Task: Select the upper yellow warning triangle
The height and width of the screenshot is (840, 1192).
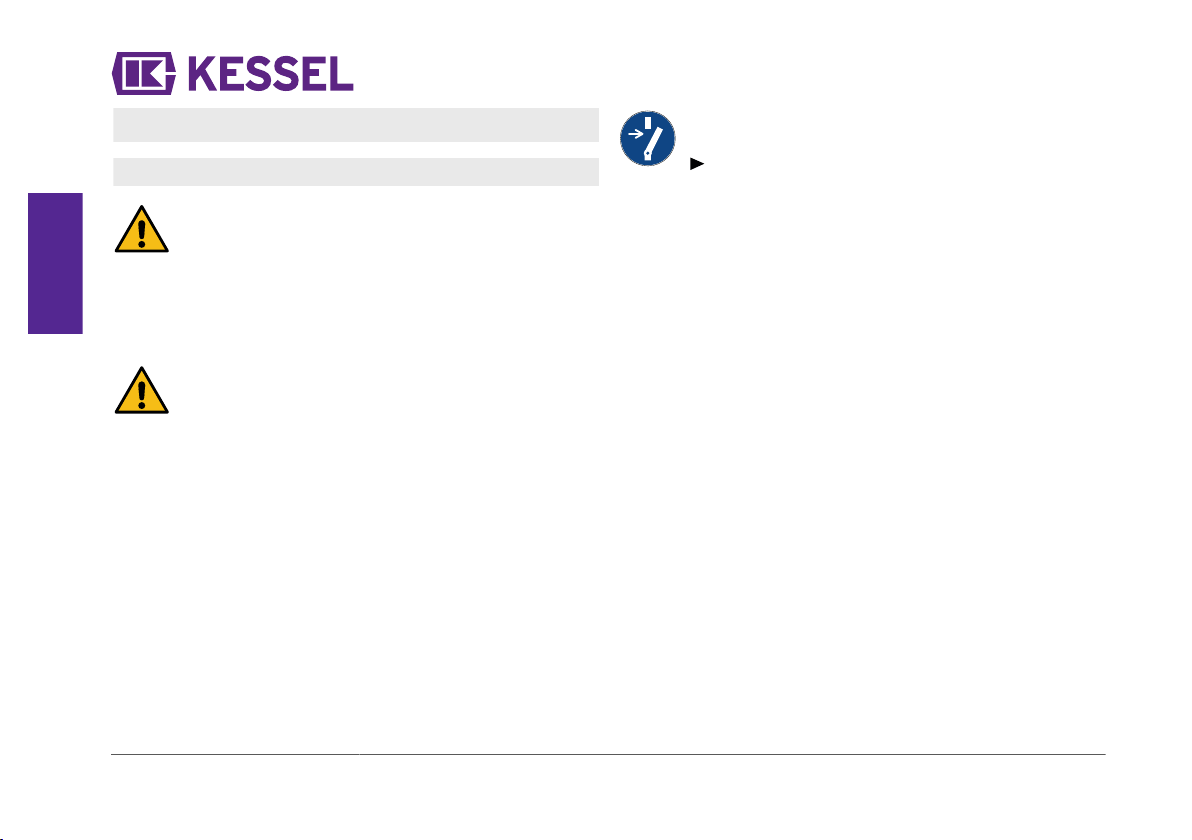Action: 141,228
